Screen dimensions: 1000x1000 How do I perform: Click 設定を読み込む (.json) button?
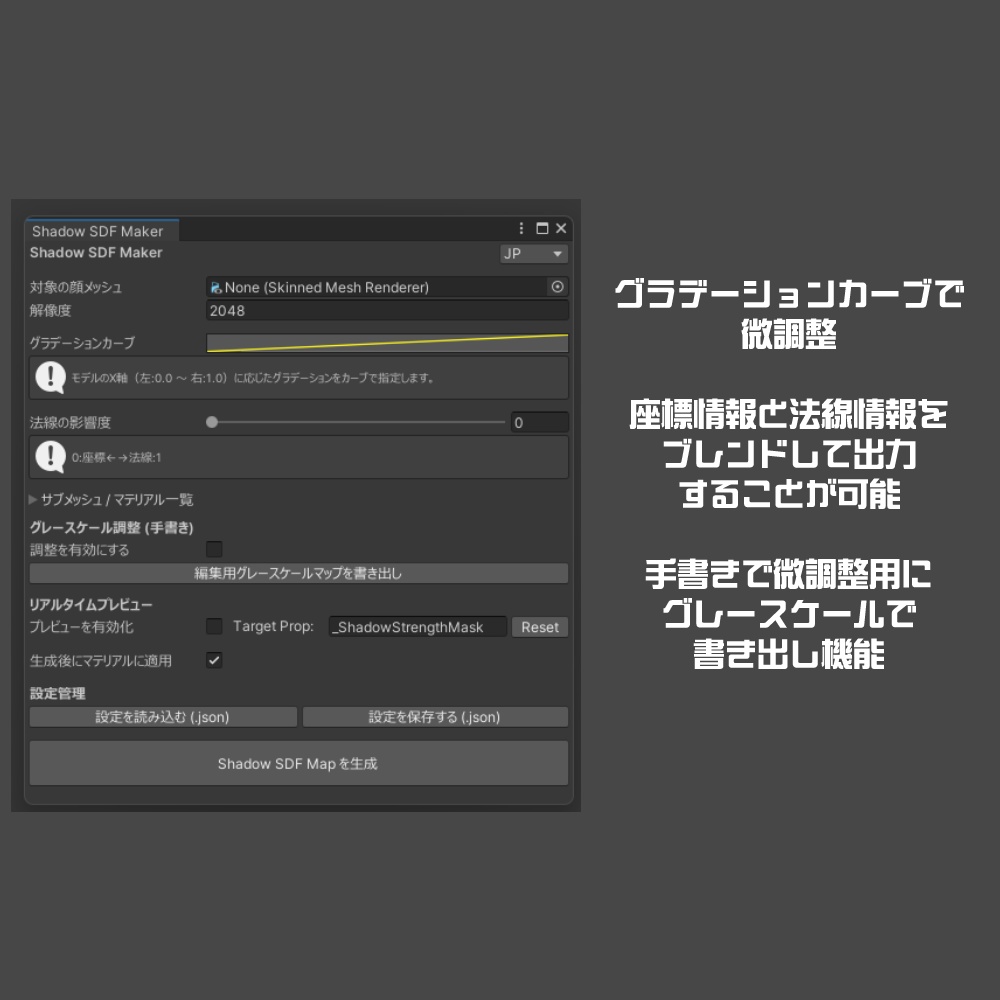pyautogui.click(x=163, y=716)
